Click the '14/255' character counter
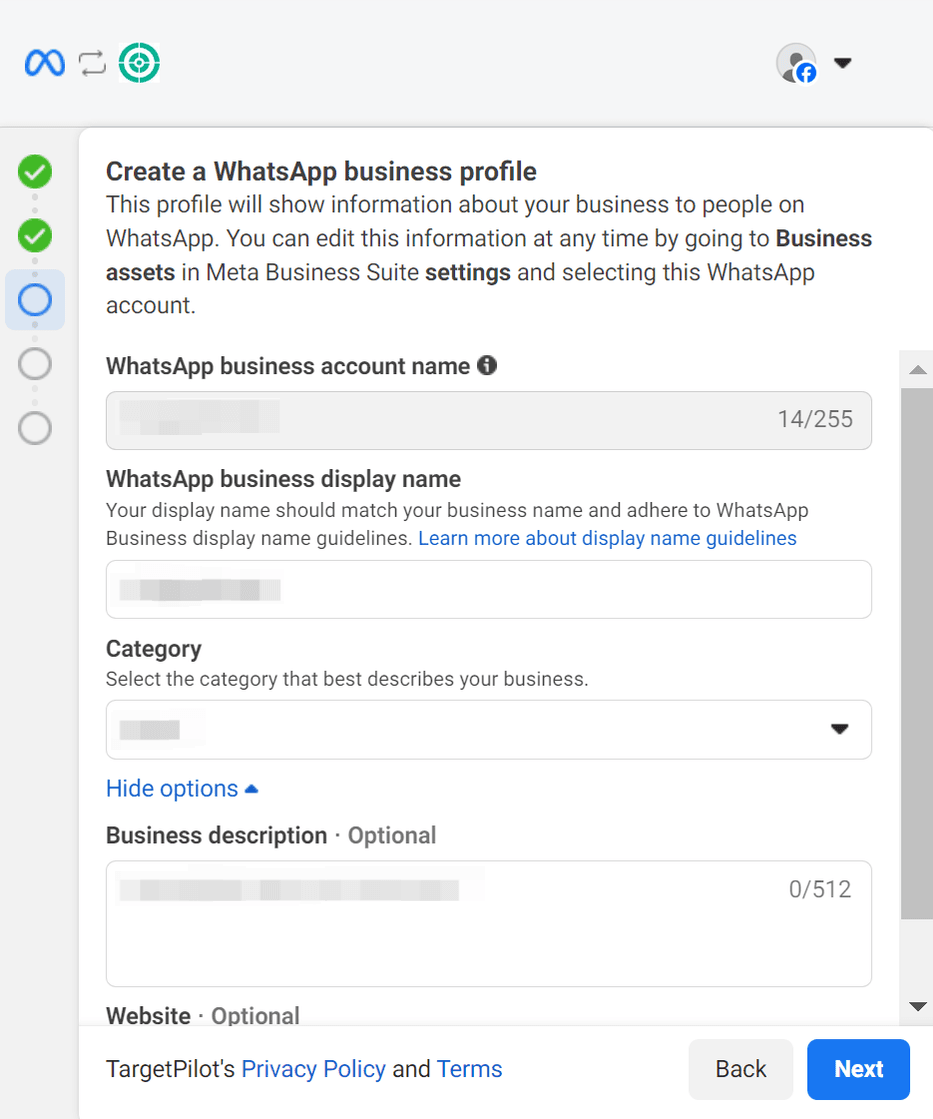This screenshot has width=933, height=1119. [x=815, y=419]
